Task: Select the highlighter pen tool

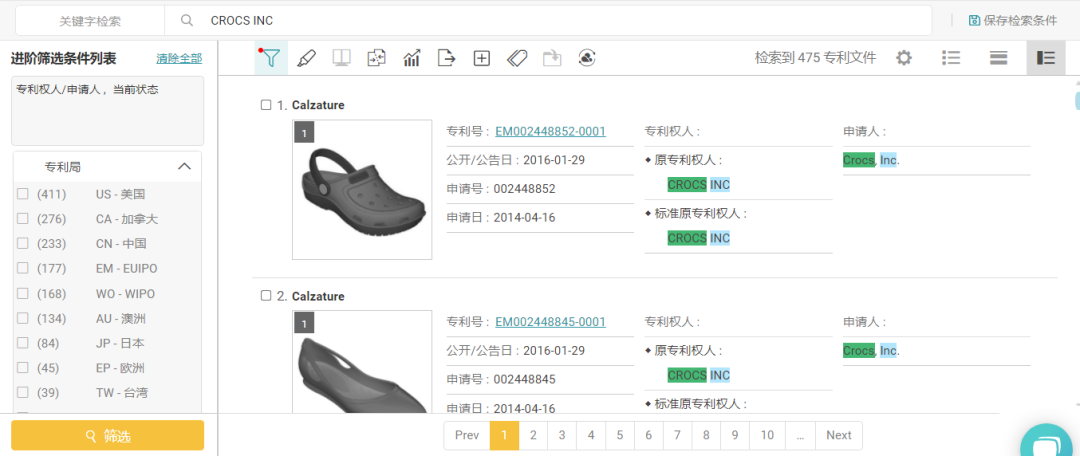Action: 307,58
